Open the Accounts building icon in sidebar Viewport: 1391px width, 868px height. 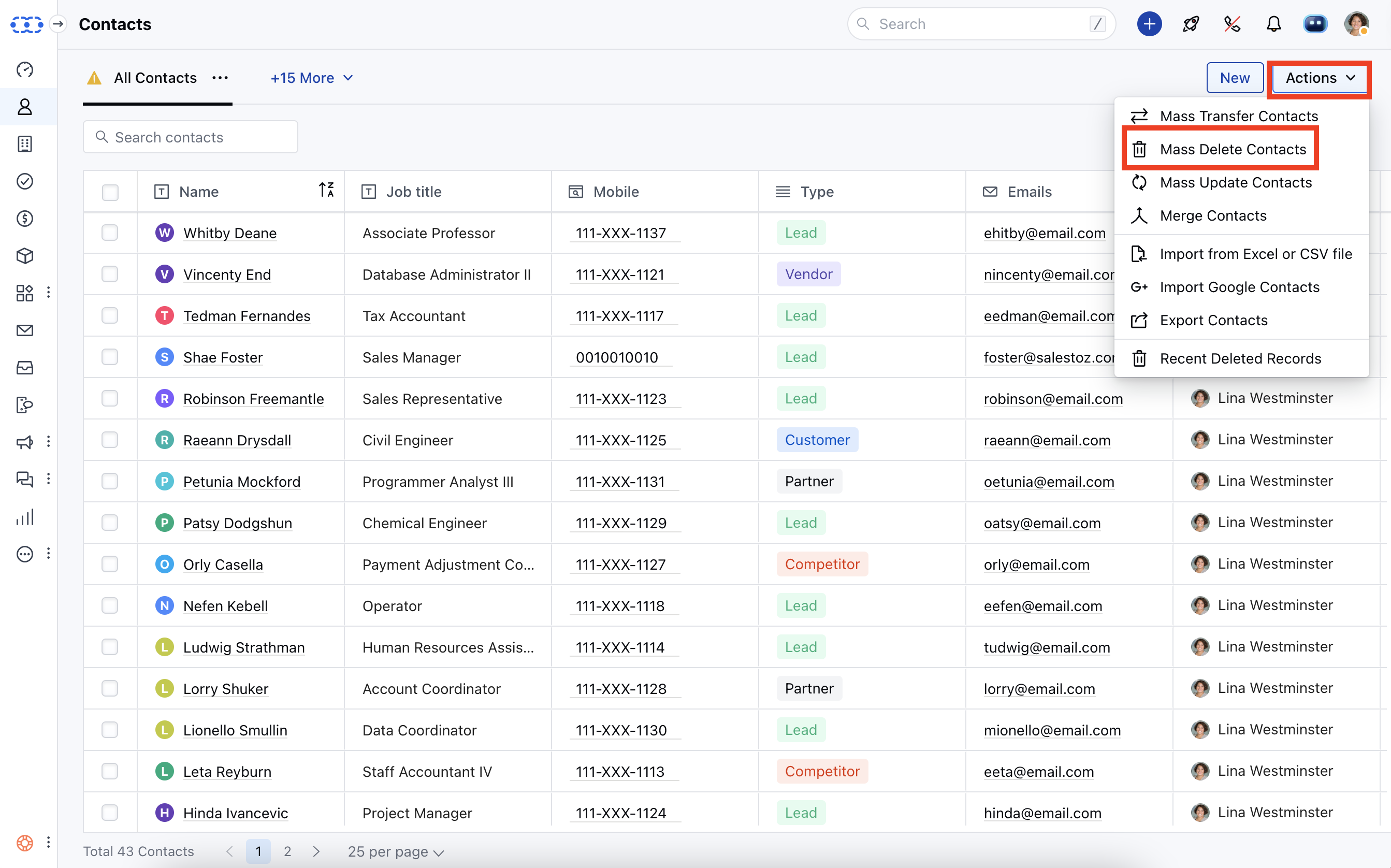pyautogui.click(x=25, y=144)
